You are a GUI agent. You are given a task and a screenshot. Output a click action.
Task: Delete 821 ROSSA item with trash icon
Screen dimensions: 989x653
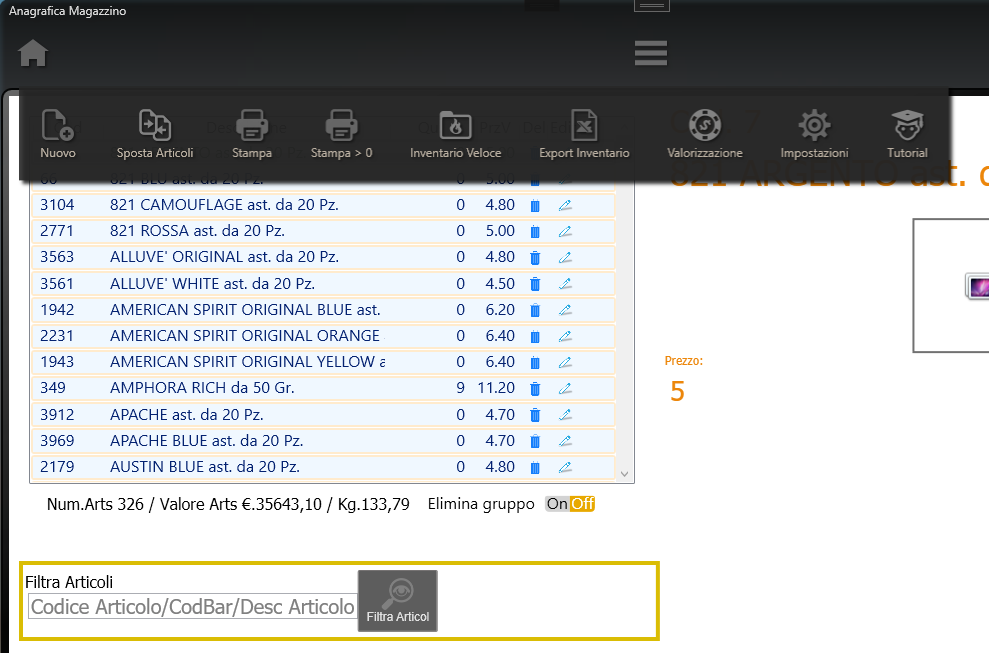coord(535,232)
